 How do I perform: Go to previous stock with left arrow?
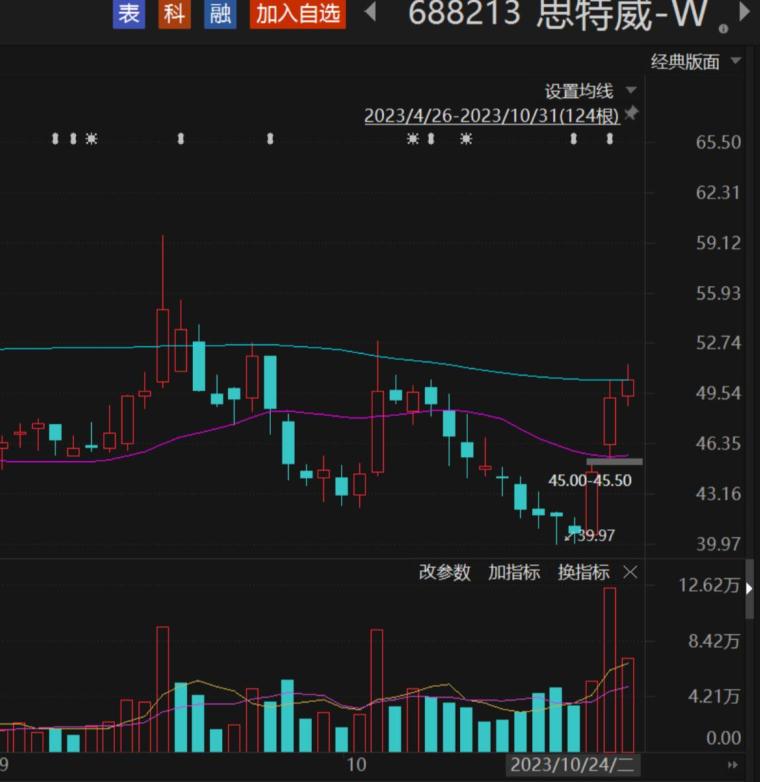370,11
